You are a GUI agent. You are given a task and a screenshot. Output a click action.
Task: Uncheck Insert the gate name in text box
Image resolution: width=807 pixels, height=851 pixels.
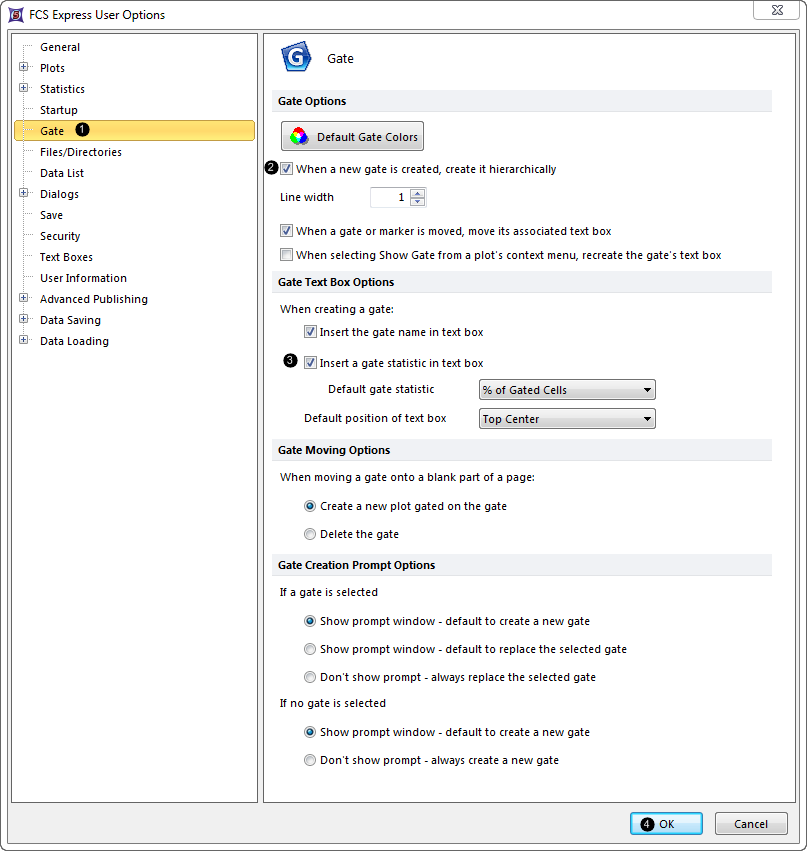click(311, 332)
